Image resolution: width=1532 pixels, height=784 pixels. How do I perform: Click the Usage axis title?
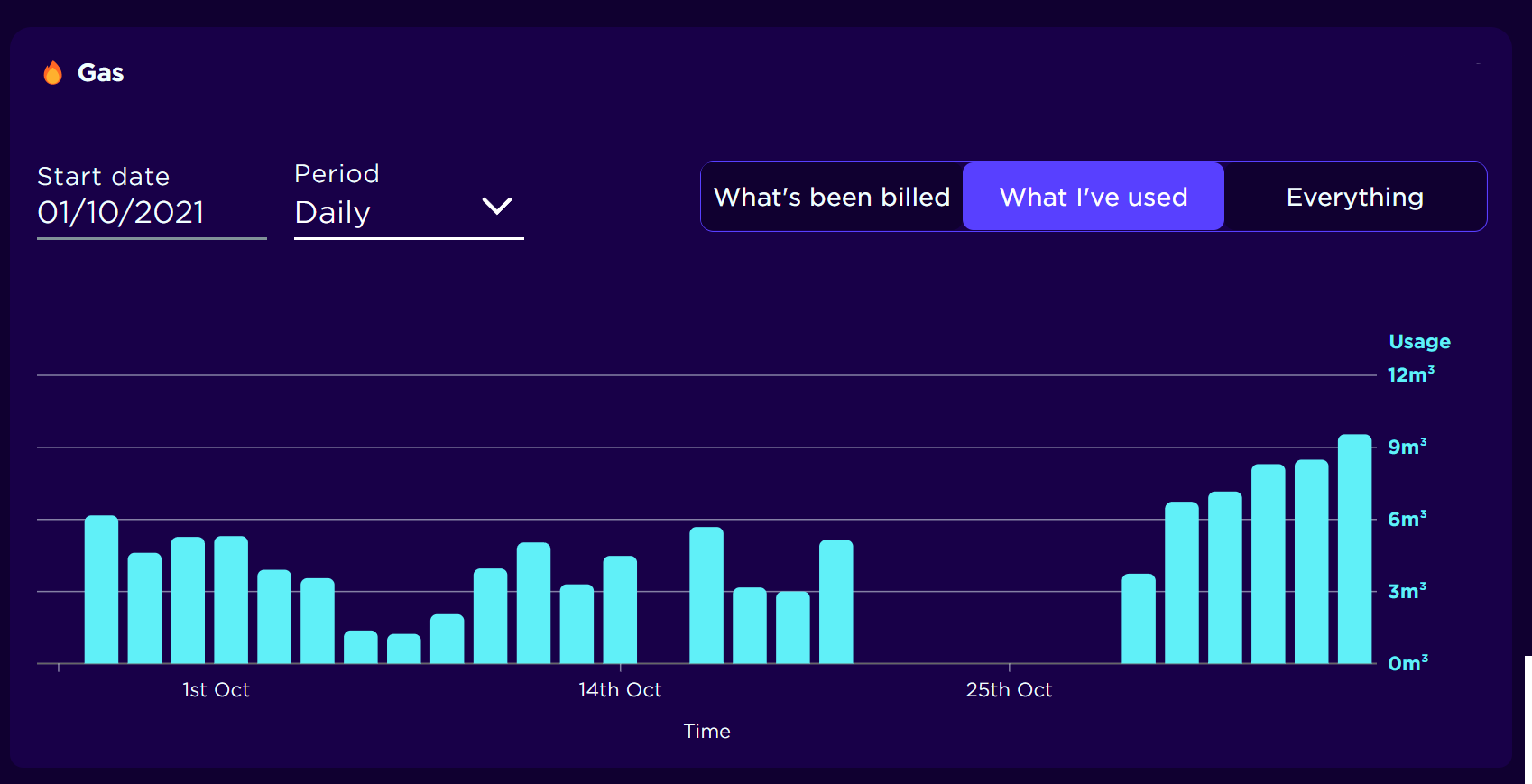[x=1419, y=342]
